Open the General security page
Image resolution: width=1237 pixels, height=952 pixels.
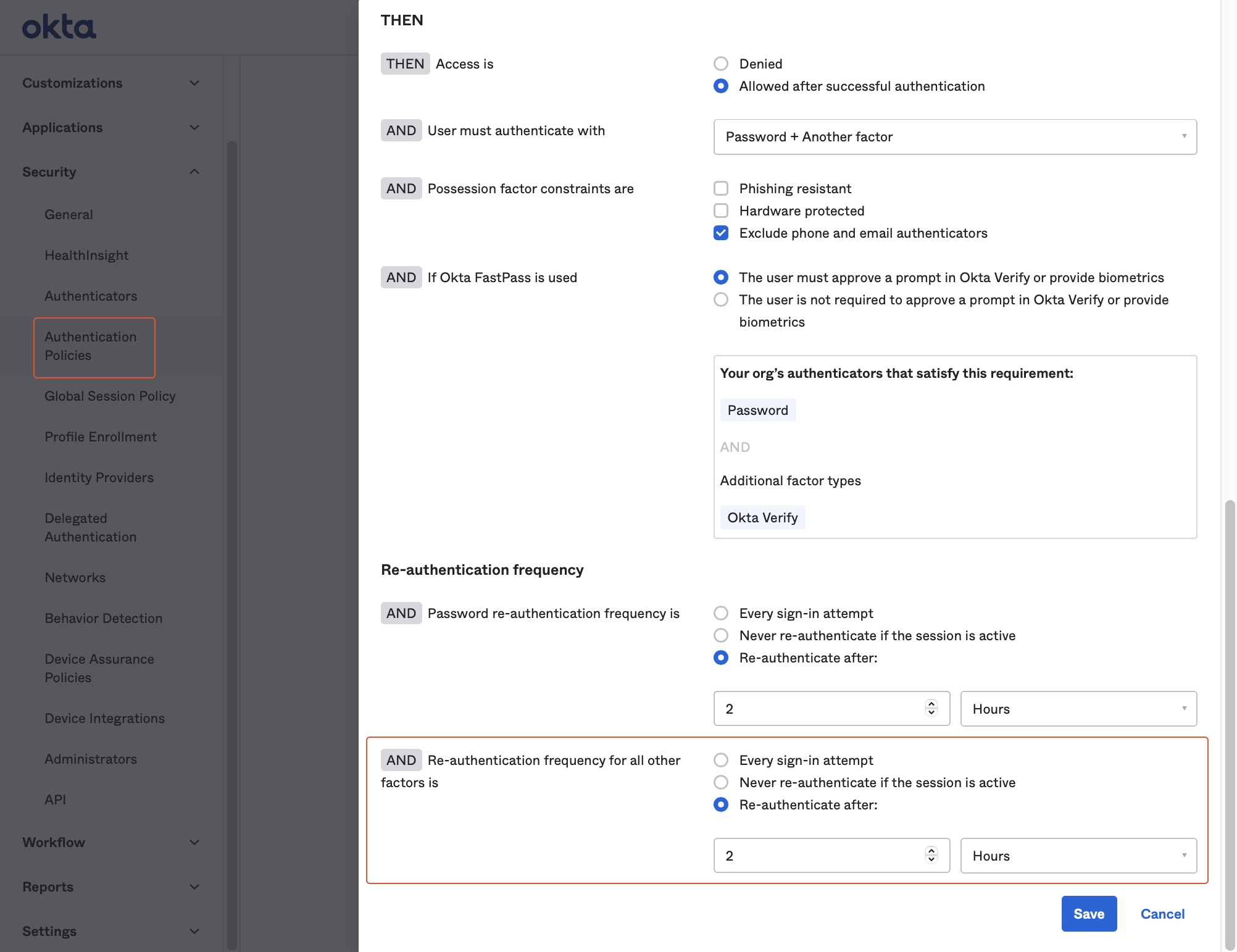69,214
